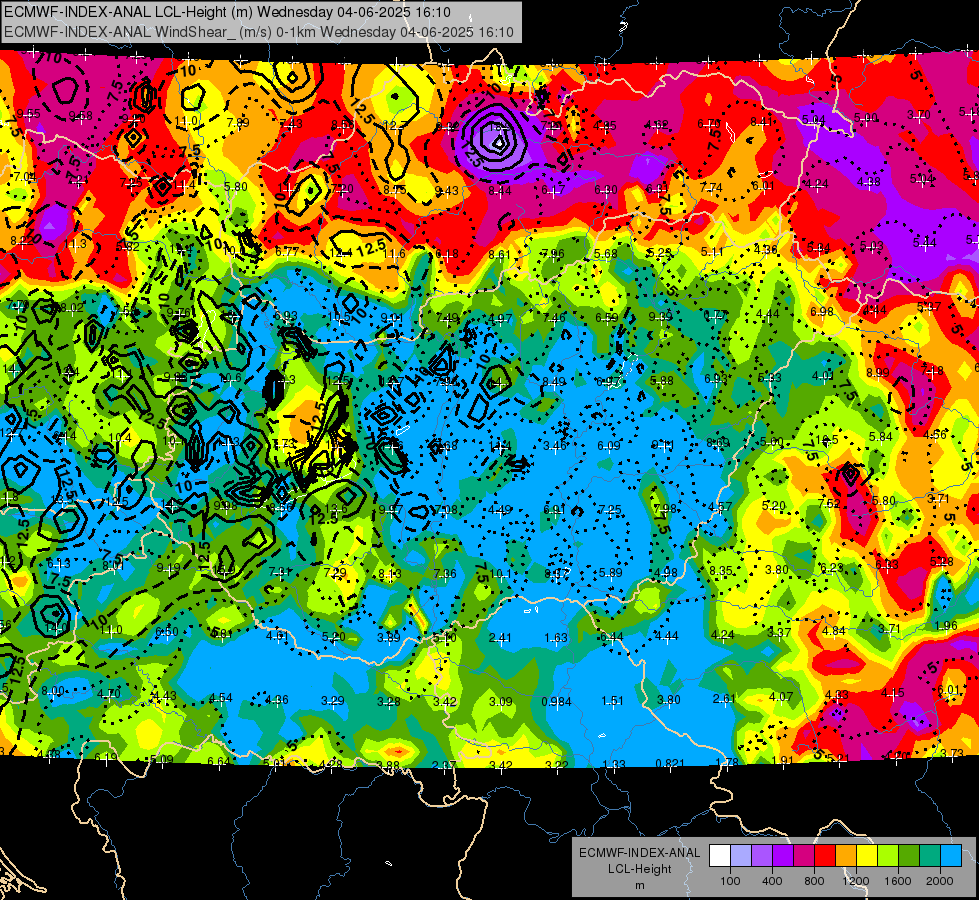Click the grid value '2.61'
Viewport: 979px width, 900px height.
tap(724, 698)
